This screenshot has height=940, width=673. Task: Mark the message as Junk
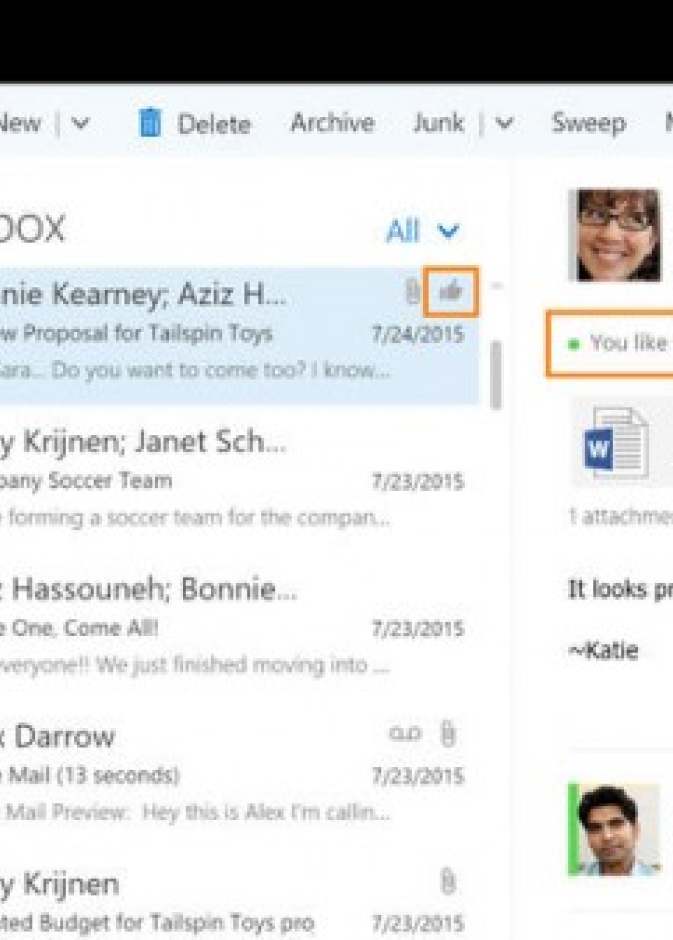pos(439,123)
